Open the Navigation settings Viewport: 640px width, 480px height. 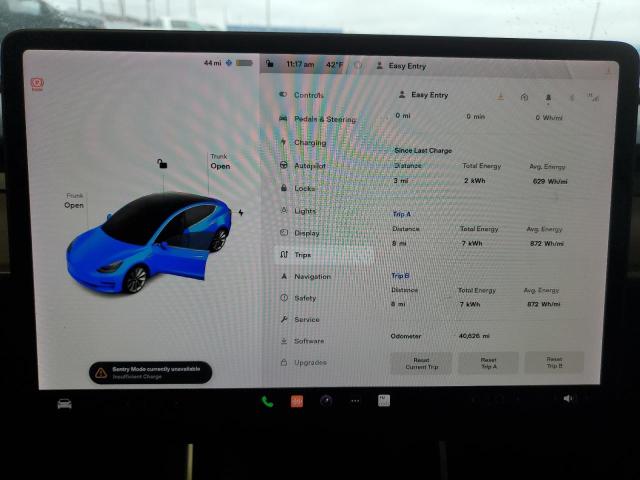pyautogui.click(x=306, y=276)
